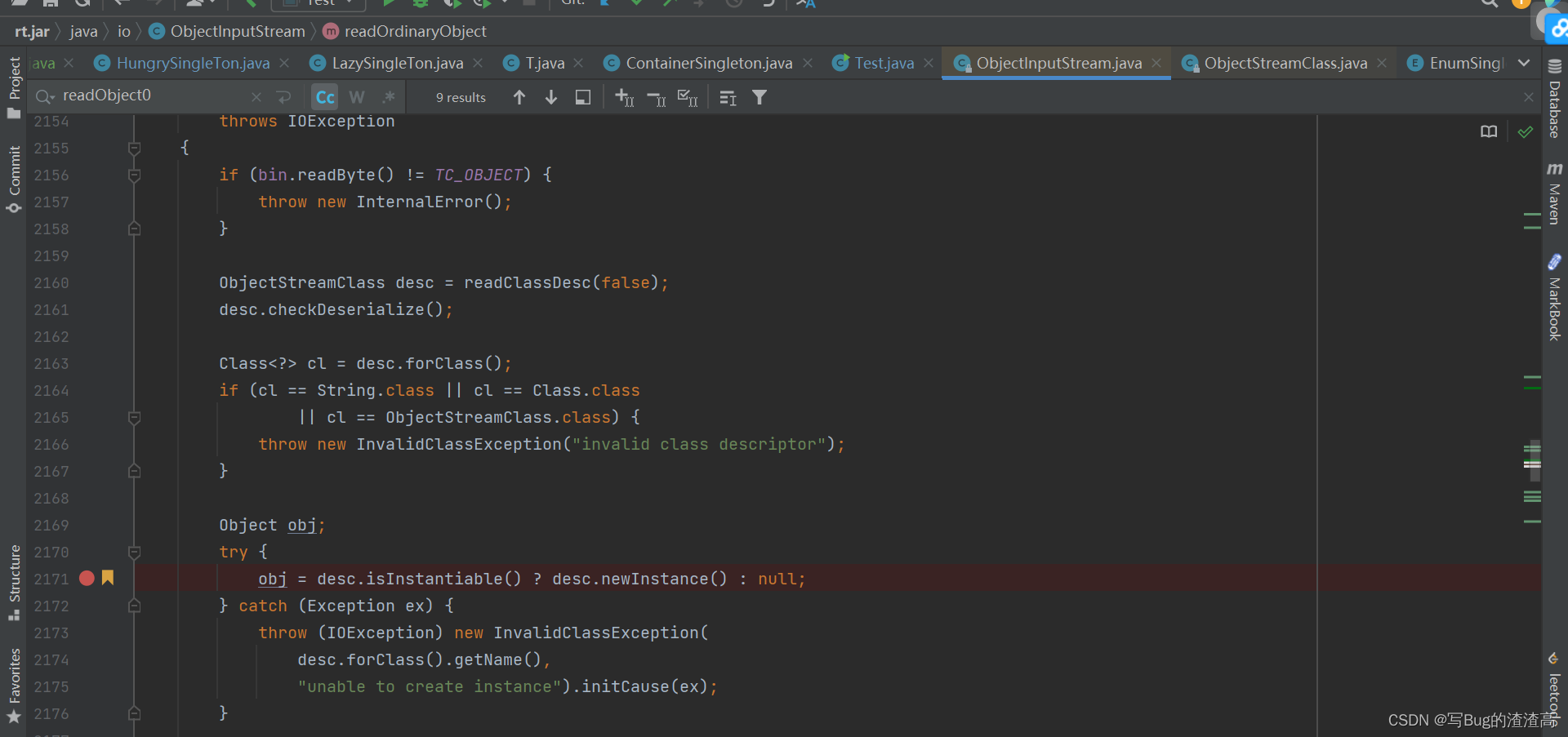1568x737 pixels.
Task: Toggle whole Words (W) search option
Action: pyautogui.click(x=357, y=97)
